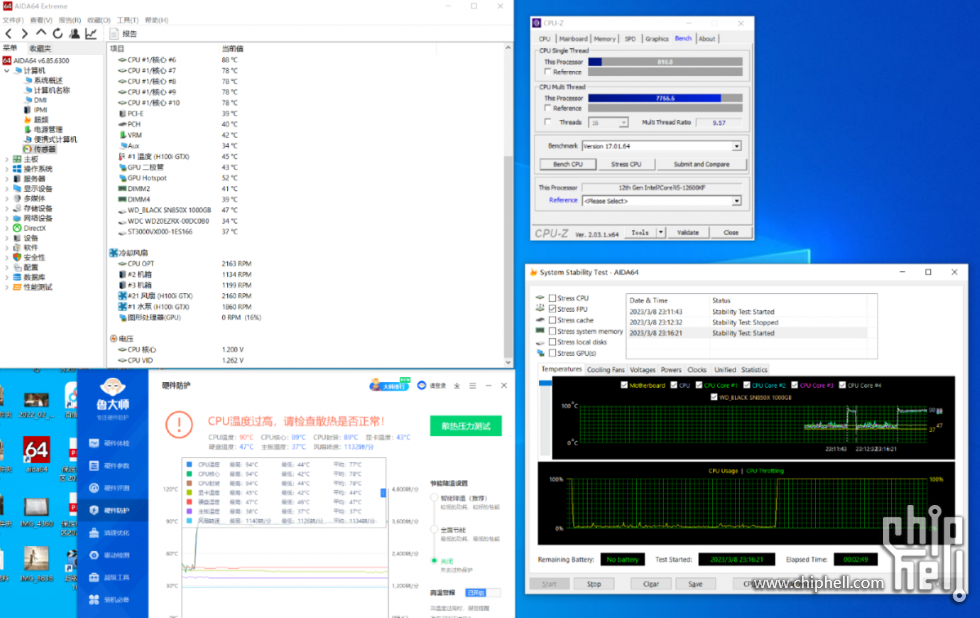Enable Stress system memory checkbox

[x=552, y=331]
